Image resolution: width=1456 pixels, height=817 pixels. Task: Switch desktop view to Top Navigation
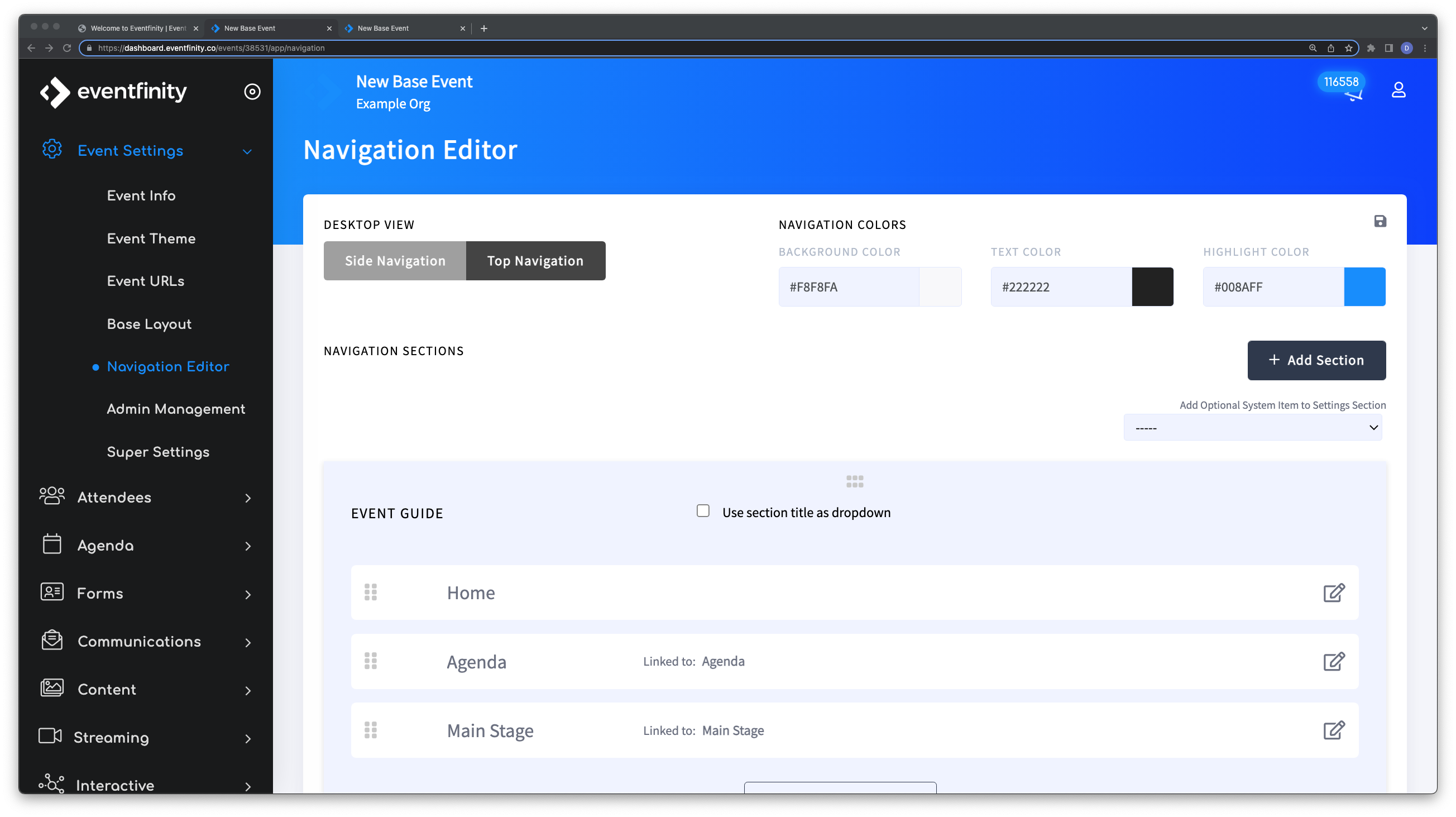[x=535, y=261]
